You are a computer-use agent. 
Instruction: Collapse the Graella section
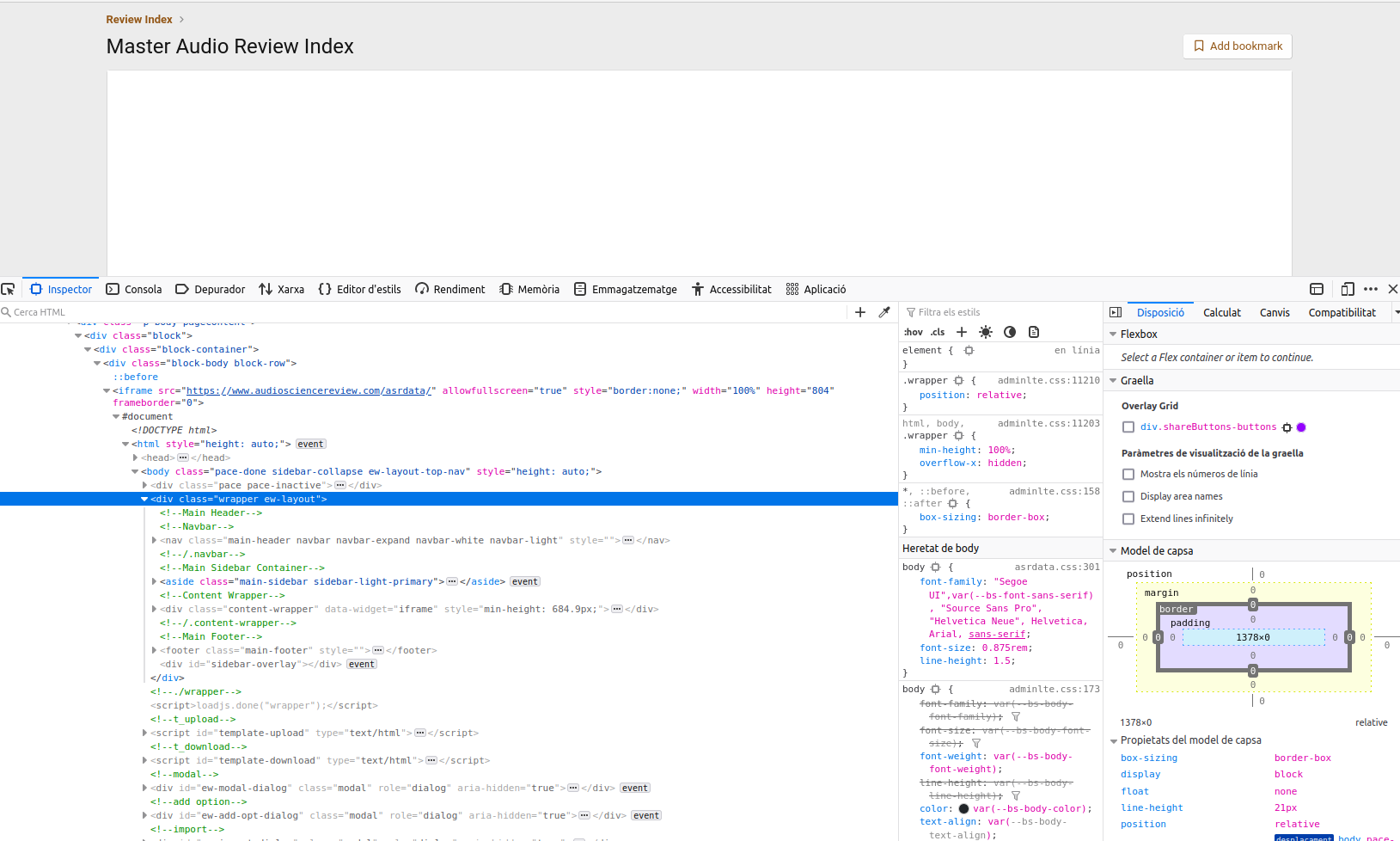point(1113,381)
